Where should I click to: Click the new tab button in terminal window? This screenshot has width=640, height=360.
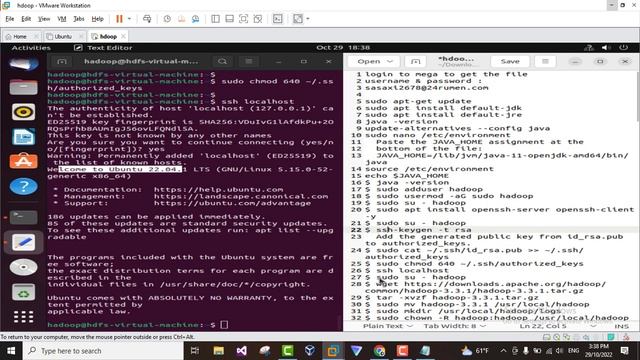click(x=62, y=62)
